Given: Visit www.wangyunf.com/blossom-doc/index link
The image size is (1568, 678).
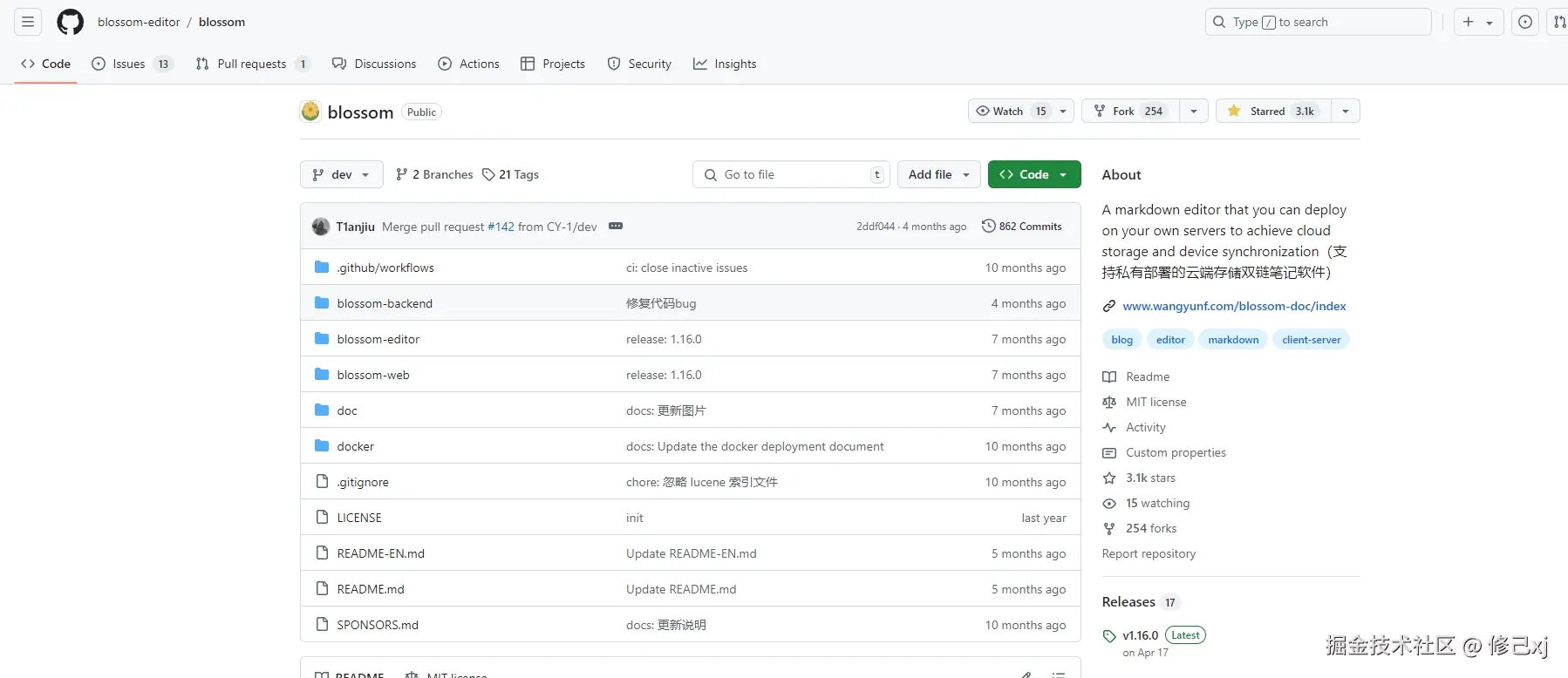Looking at the screenshot, I should 1234,306.
